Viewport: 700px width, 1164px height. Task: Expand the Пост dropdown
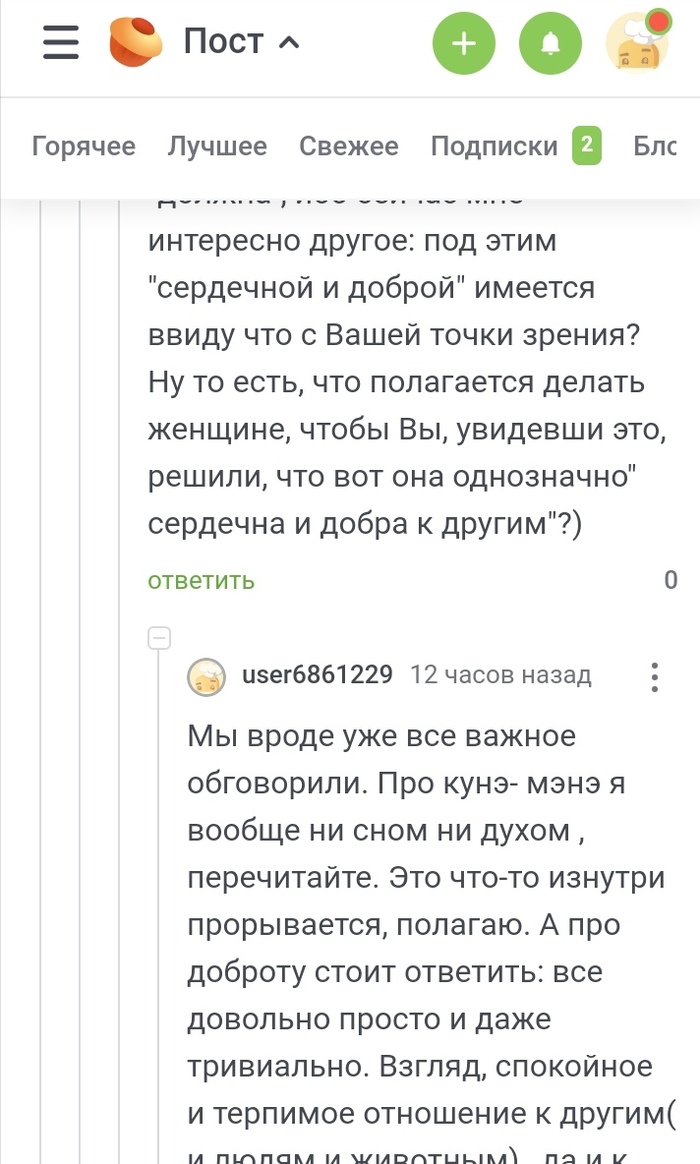pyautogui.click(x=288, y=43)
